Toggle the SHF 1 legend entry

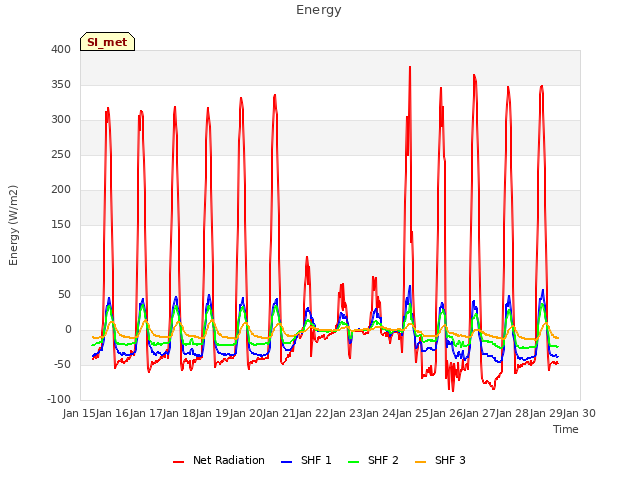pyautogui.click(x=306, y=460)
